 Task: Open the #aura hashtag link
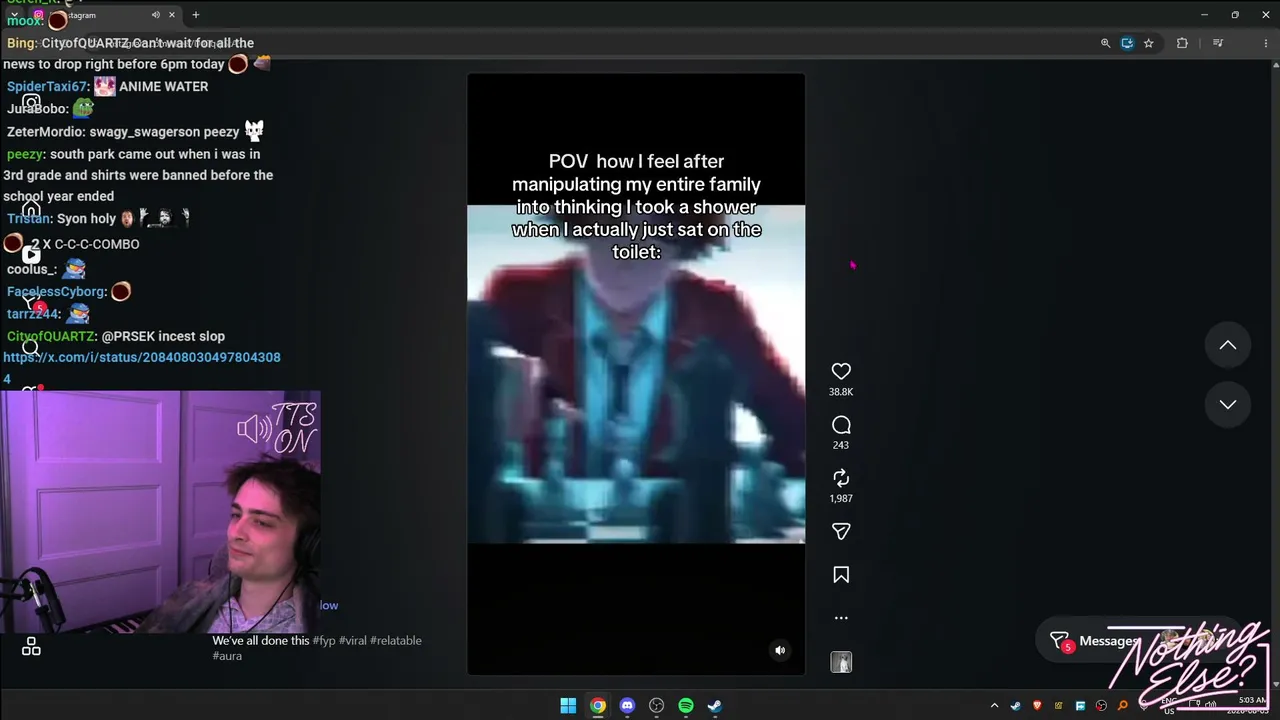227,656
